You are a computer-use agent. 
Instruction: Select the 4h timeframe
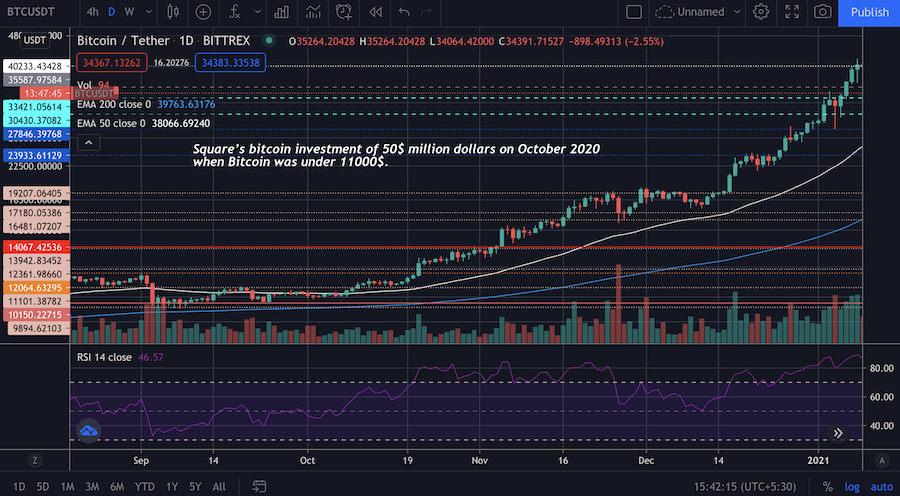click(x=92, y=11)
